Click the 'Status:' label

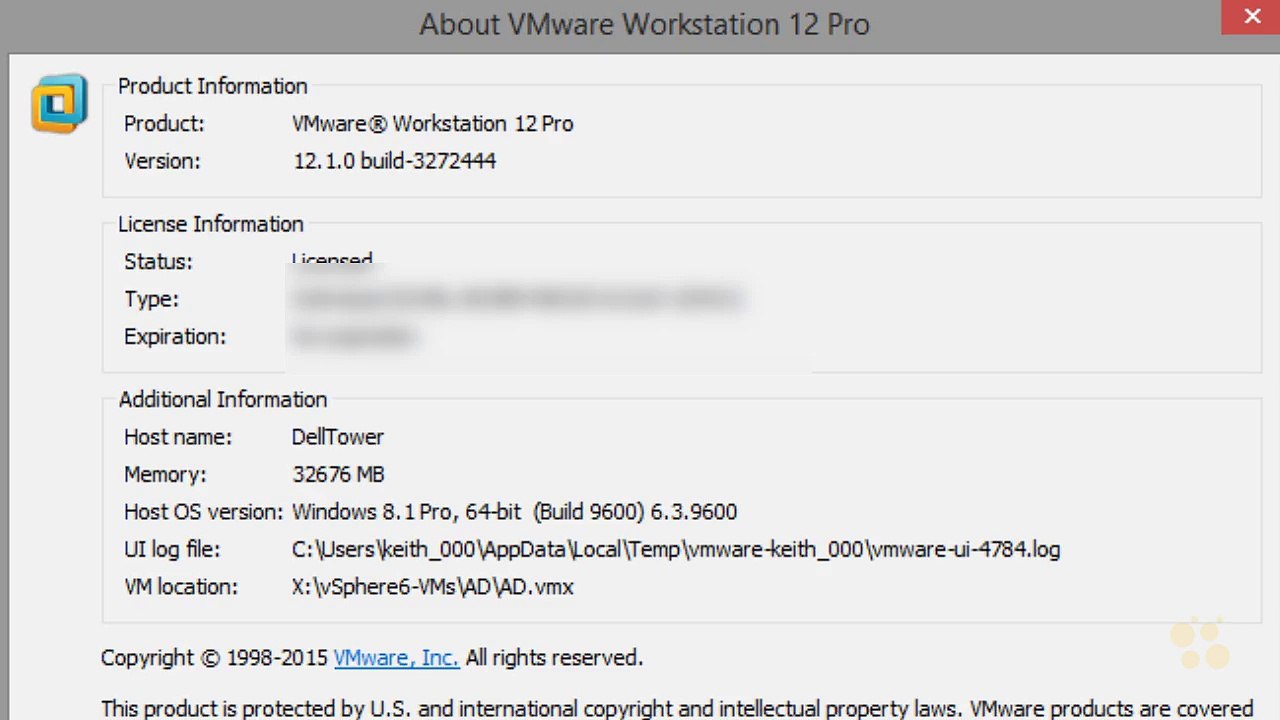158,262
